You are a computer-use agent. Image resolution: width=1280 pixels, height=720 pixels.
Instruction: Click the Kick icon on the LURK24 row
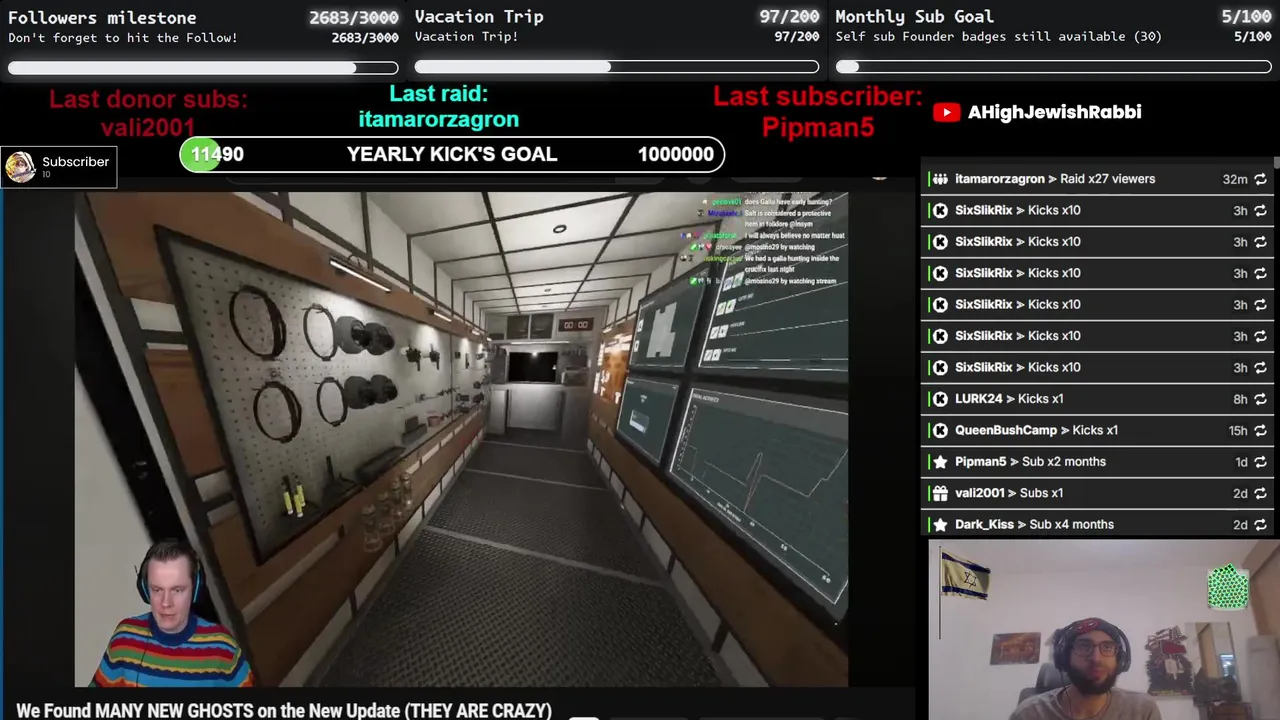[940, 399]
